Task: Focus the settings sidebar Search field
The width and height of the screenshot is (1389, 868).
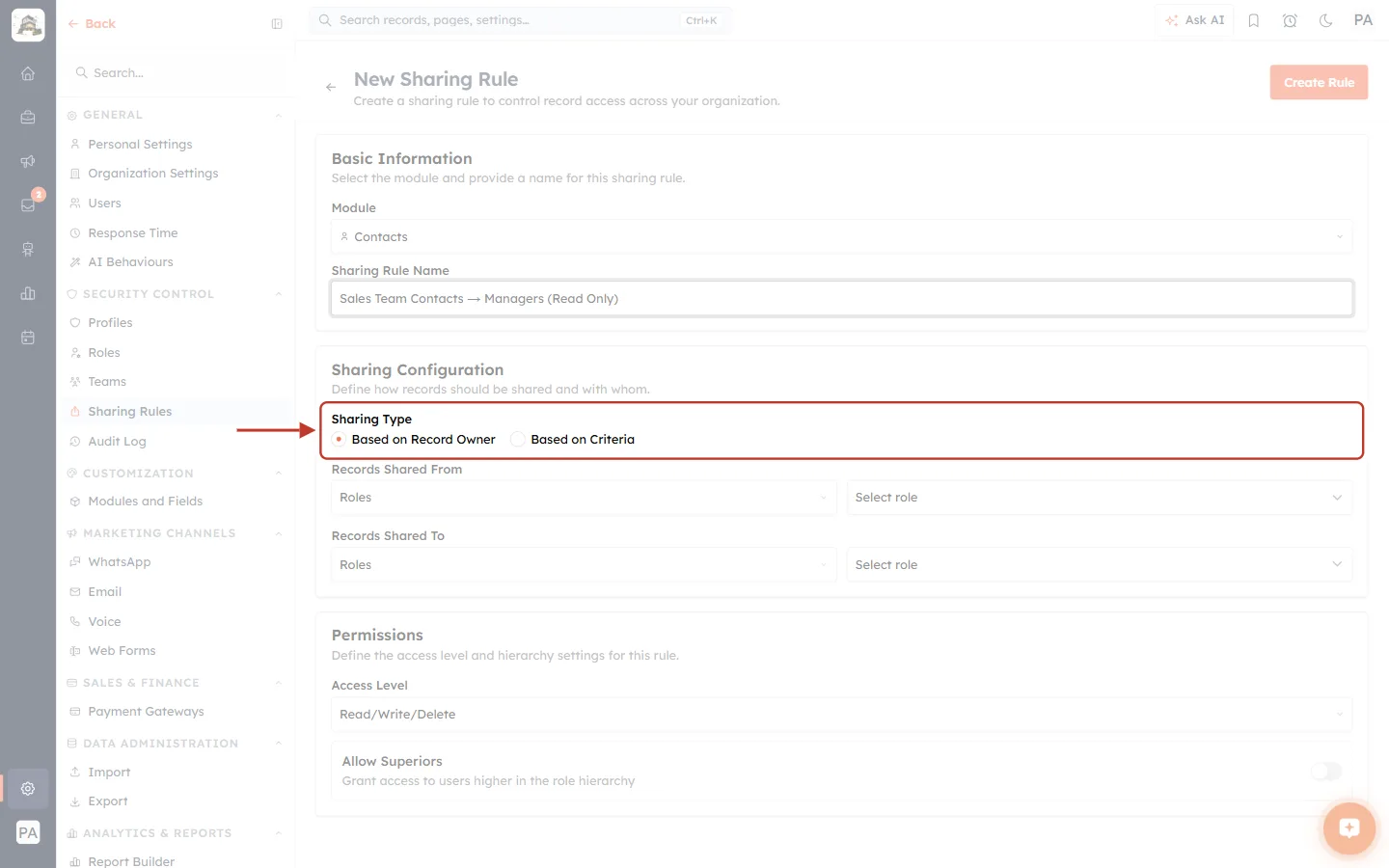Action: [x=175, y=73]
